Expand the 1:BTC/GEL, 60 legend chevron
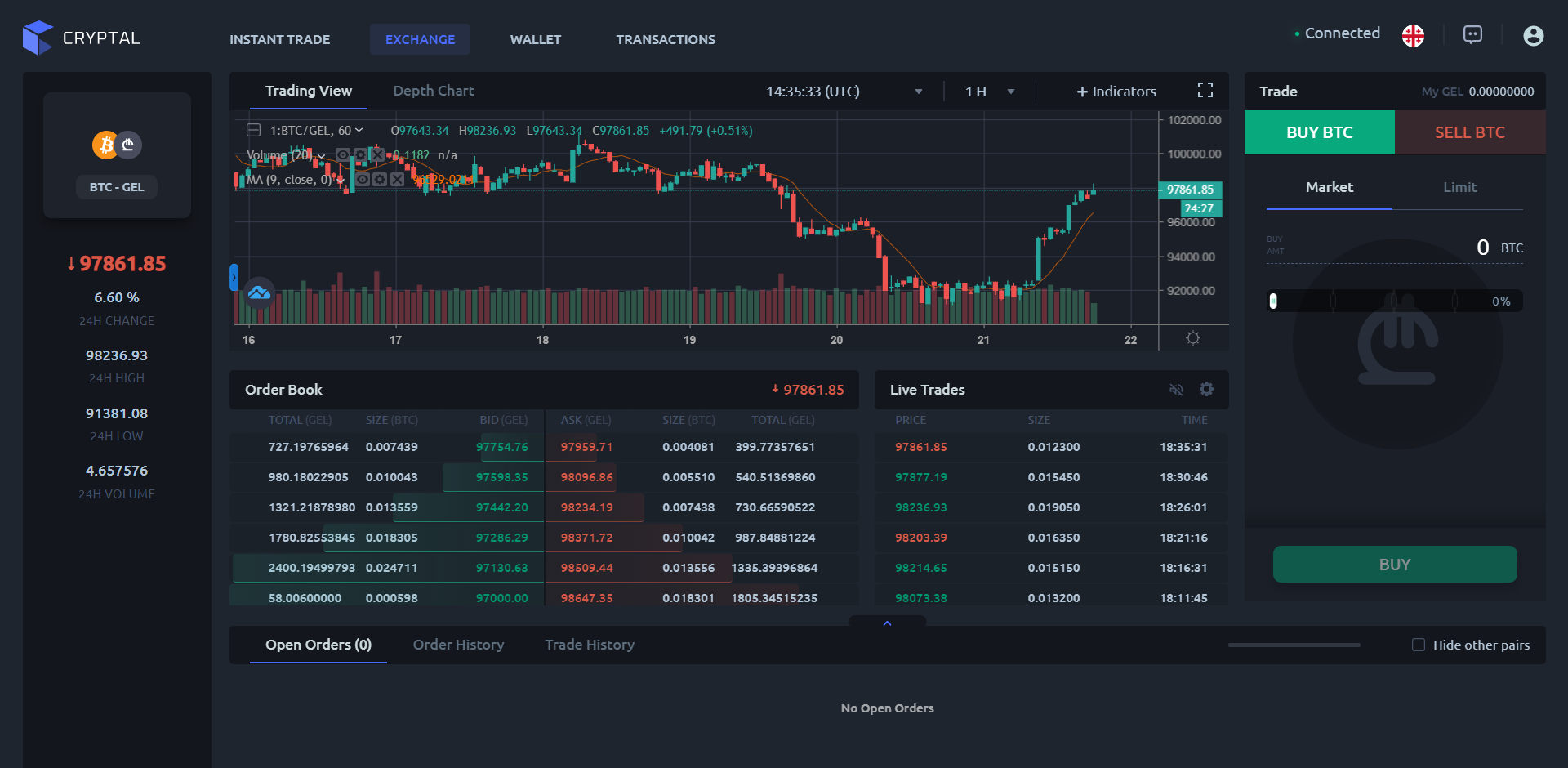This screenshot has width=1568, height=768. click(x=359, y=130)
